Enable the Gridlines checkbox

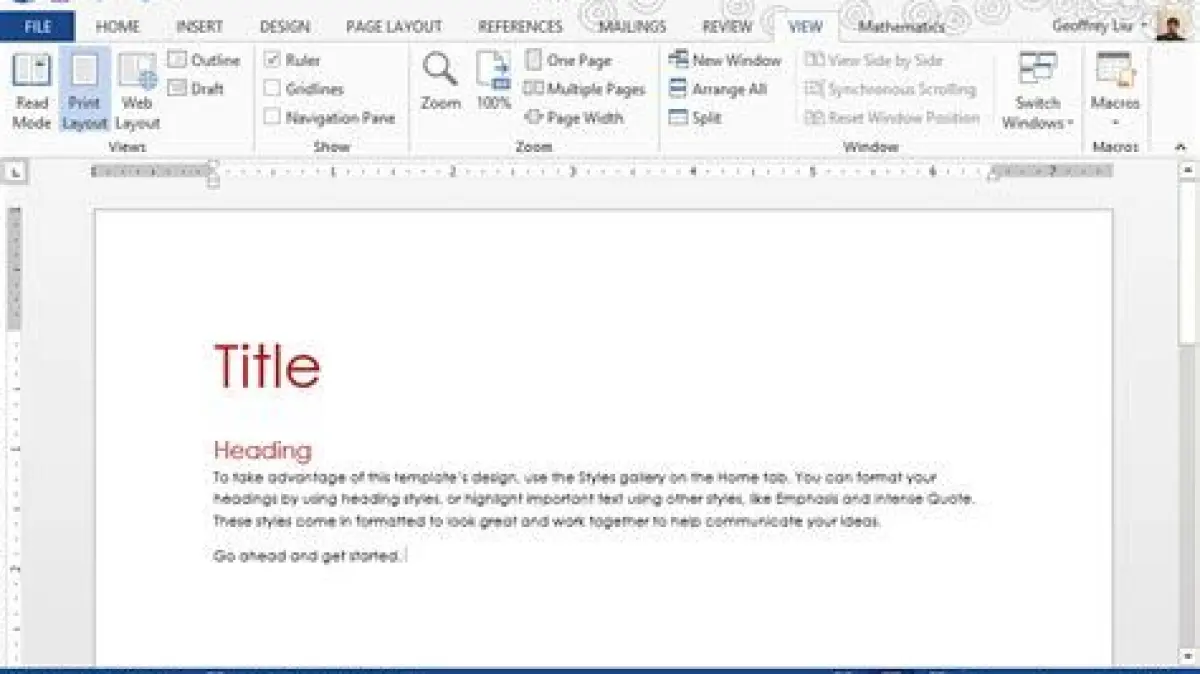272,89
